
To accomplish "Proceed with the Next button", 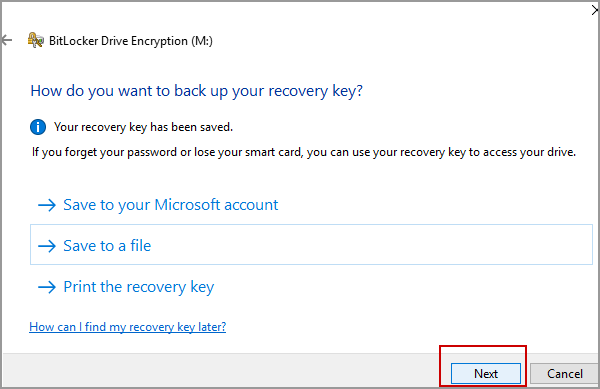I will pyautogui.click(x=486, y=373).
